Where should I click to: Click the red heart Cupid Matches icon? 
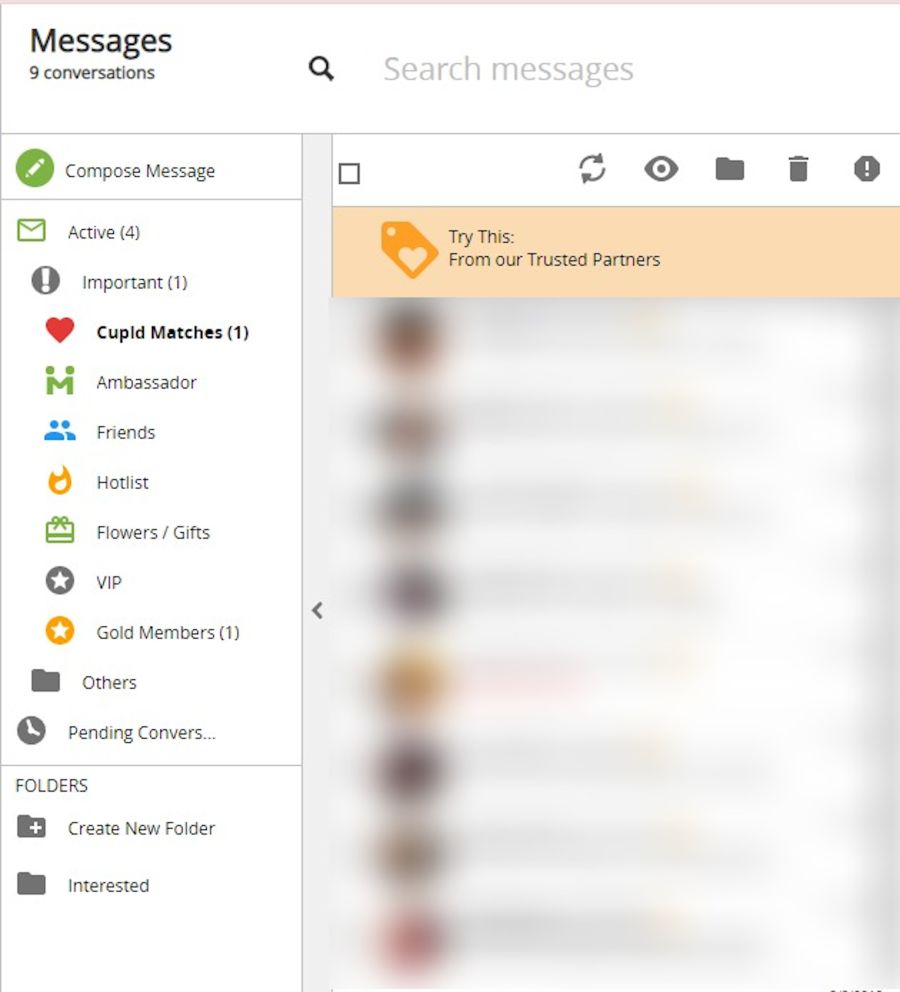(60, 331)
